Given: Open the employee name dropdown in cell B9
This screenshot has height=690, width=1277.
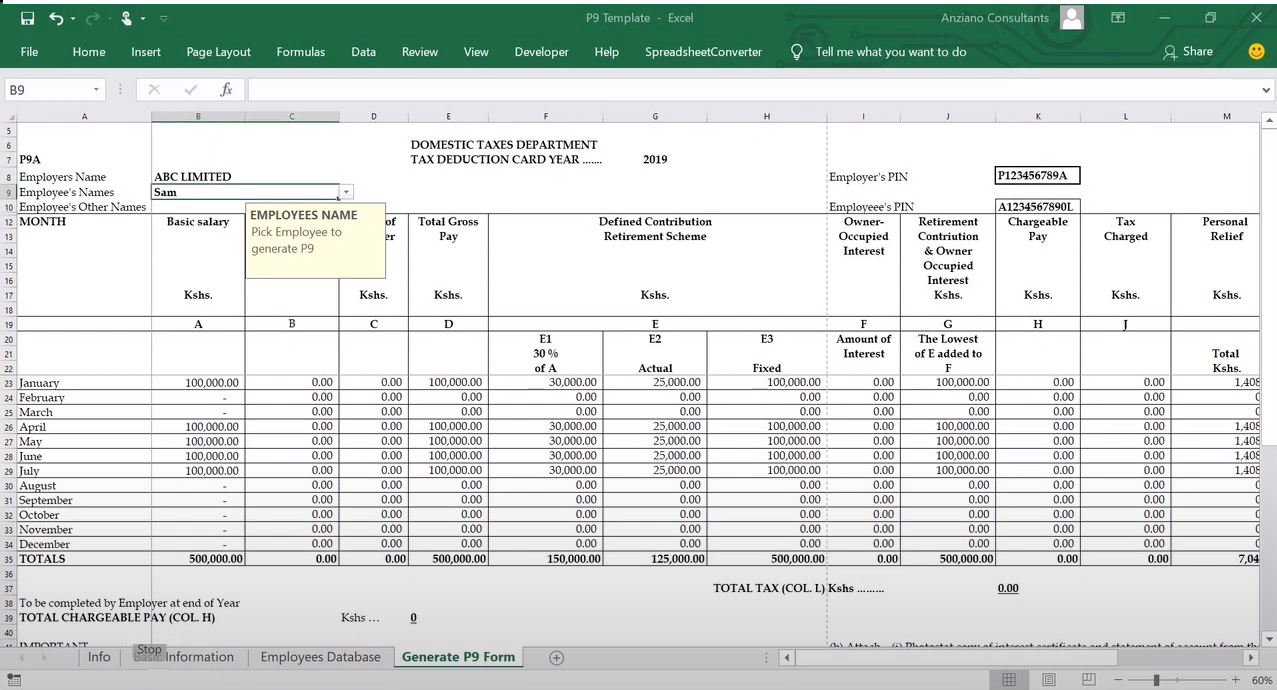Looking at the screenshot, I should [x=346, y=192].
